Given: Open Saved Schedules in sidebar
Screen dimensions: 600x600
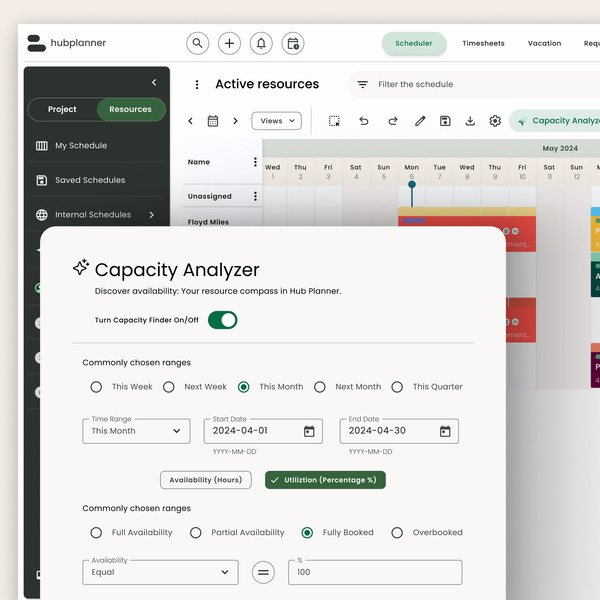Looking at the screenshot, I should 97,180.
